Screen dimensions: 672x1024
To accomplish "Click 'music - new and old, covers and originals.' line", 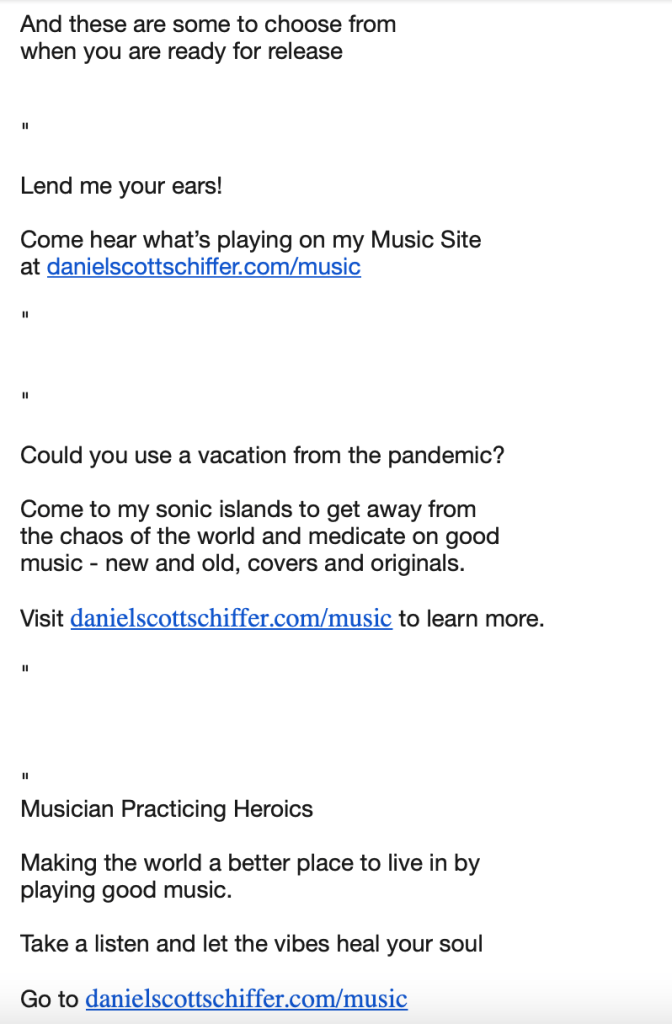I will [x=243, y=563].
